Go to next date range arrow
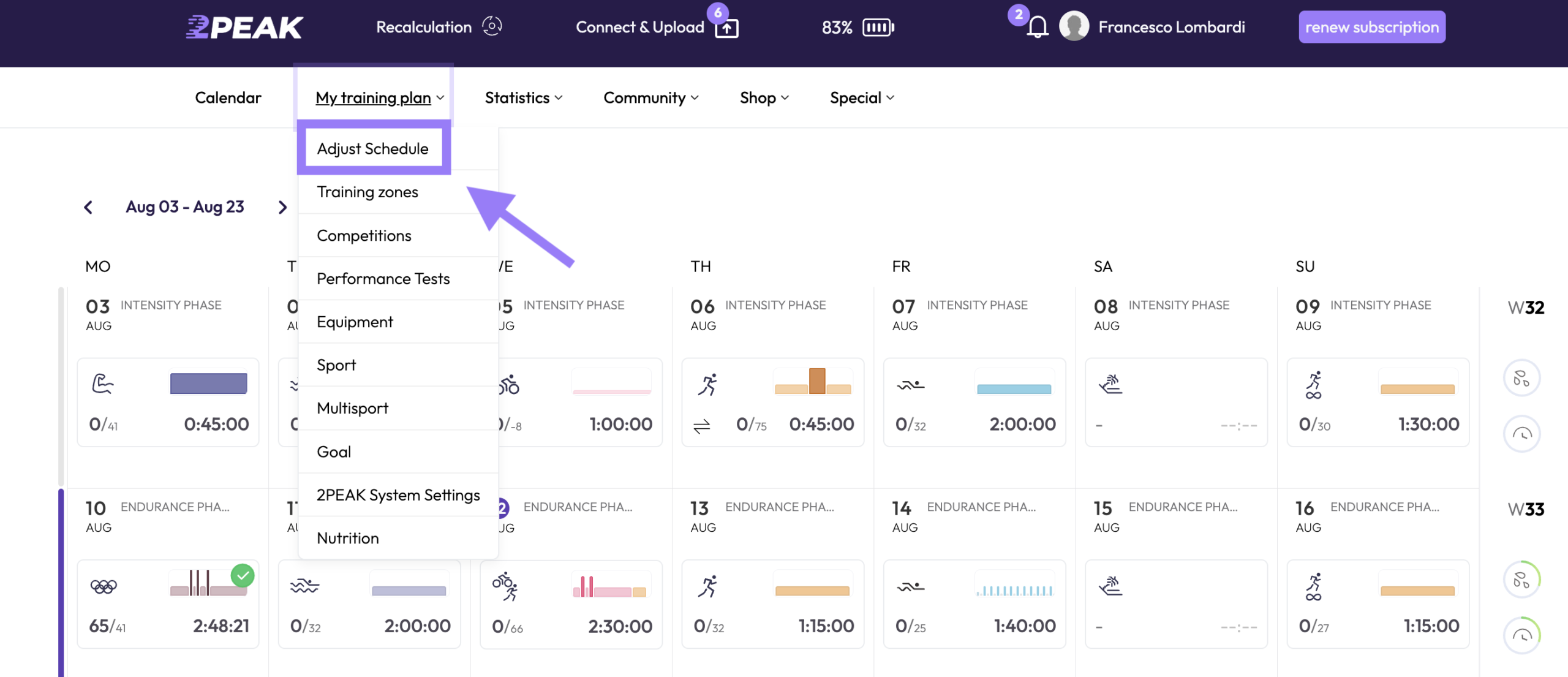This screenshot has width=1568, height=677. [x=282, y=207]
